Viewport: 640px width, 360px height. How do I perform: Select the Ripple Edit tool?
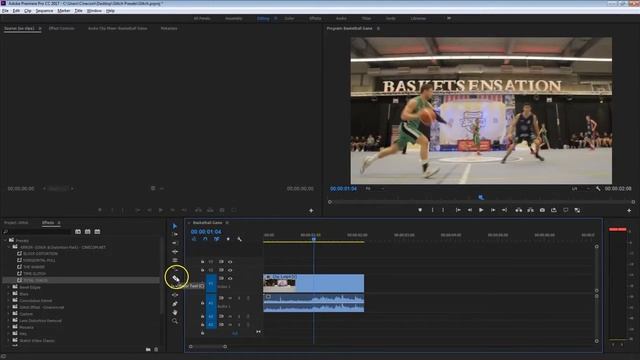click(x=175, y=243)
